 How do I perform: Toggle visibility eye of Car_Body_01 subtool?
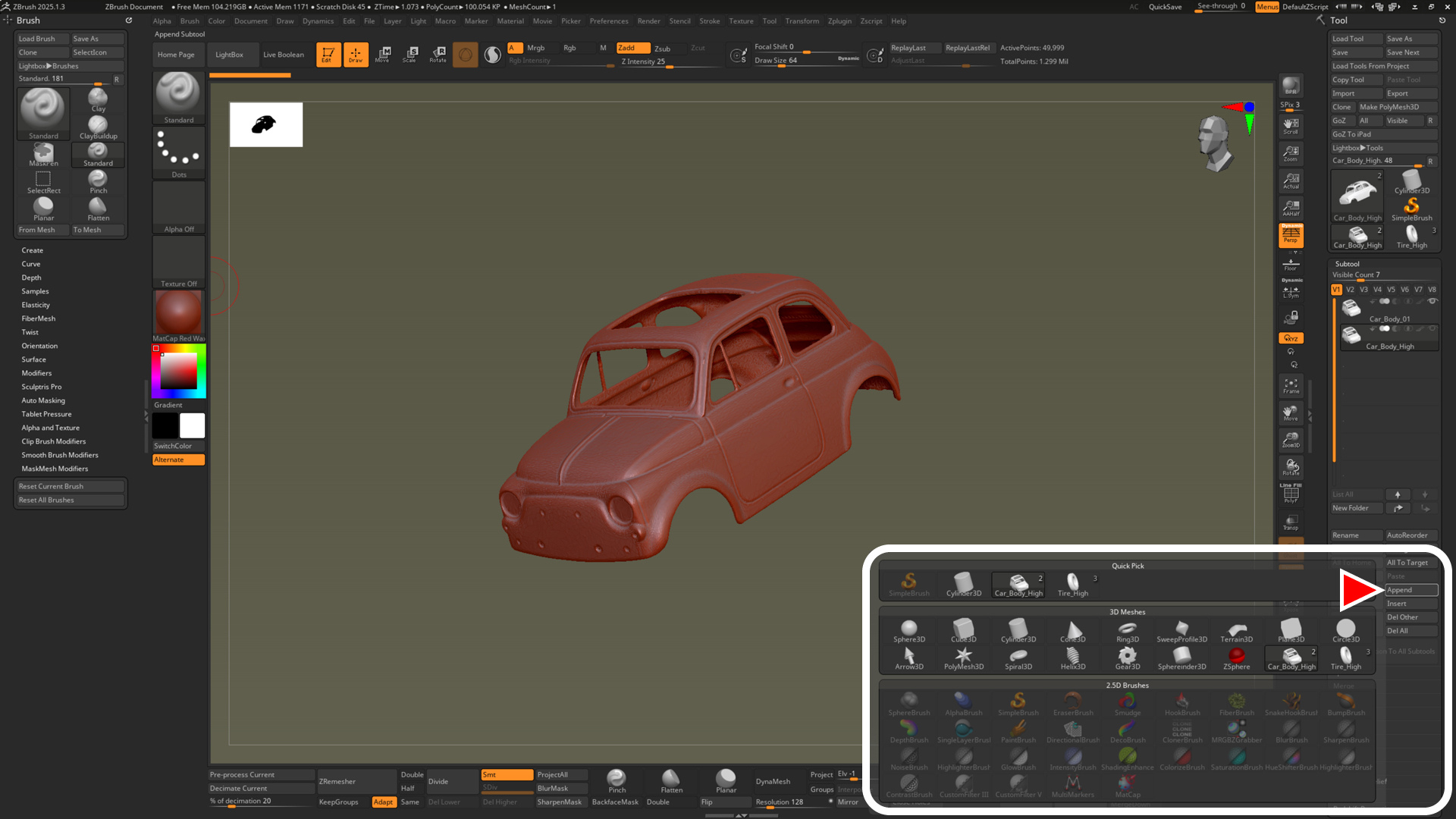pos(1432,301)
